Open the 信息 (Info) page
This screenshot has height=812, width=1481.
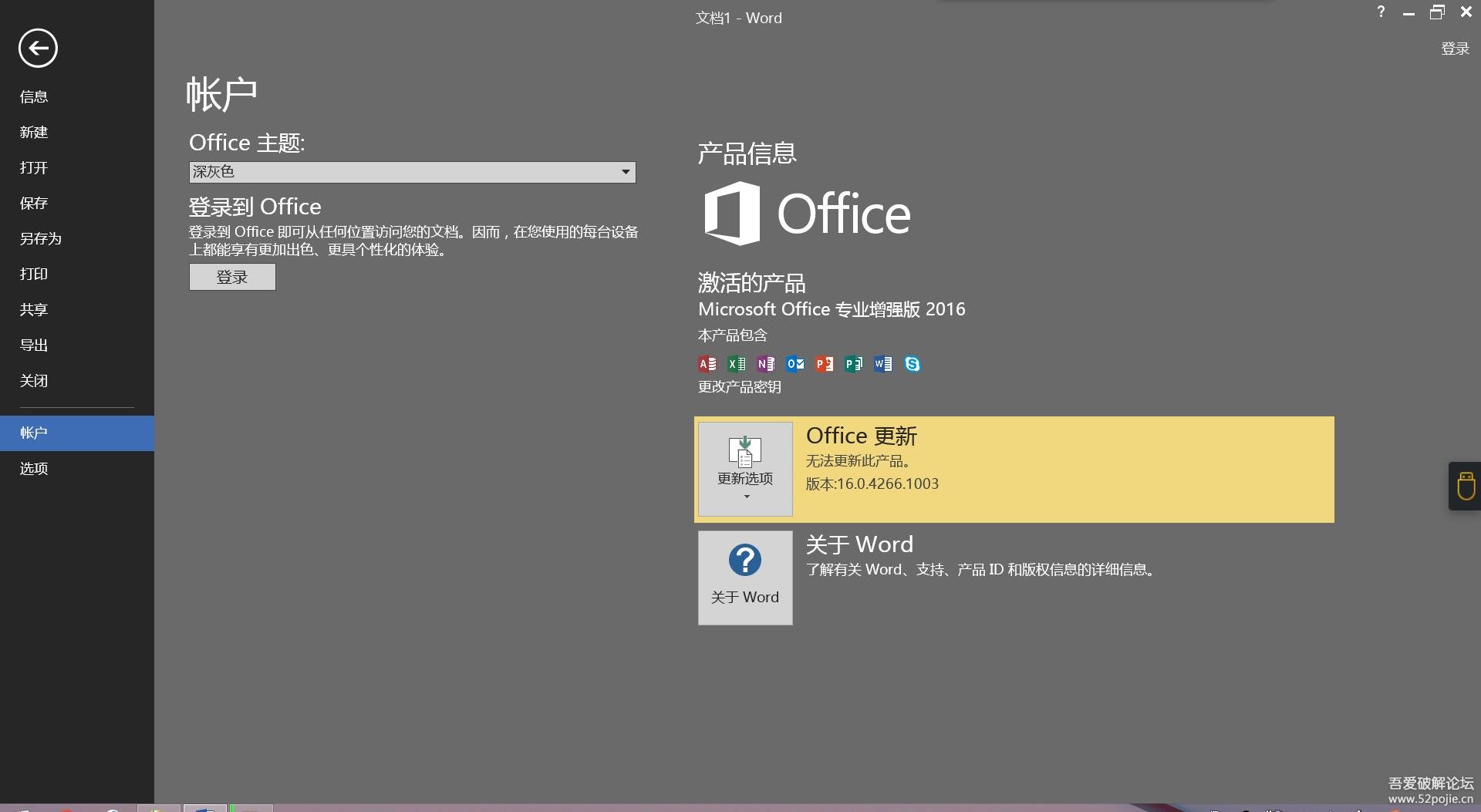click(x=77, y=96)
